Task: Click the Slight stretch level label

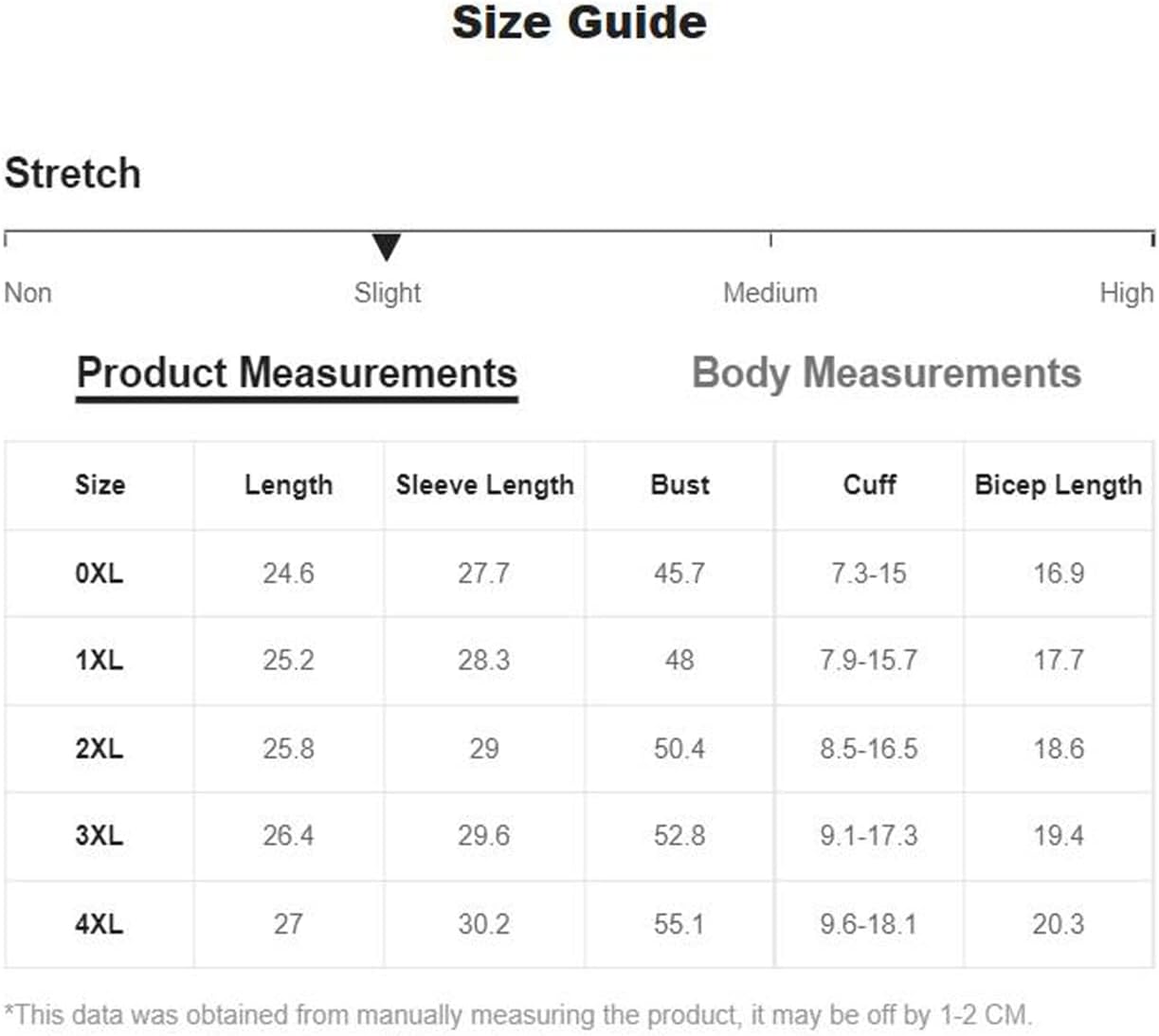Action: (x=387, y=293)
